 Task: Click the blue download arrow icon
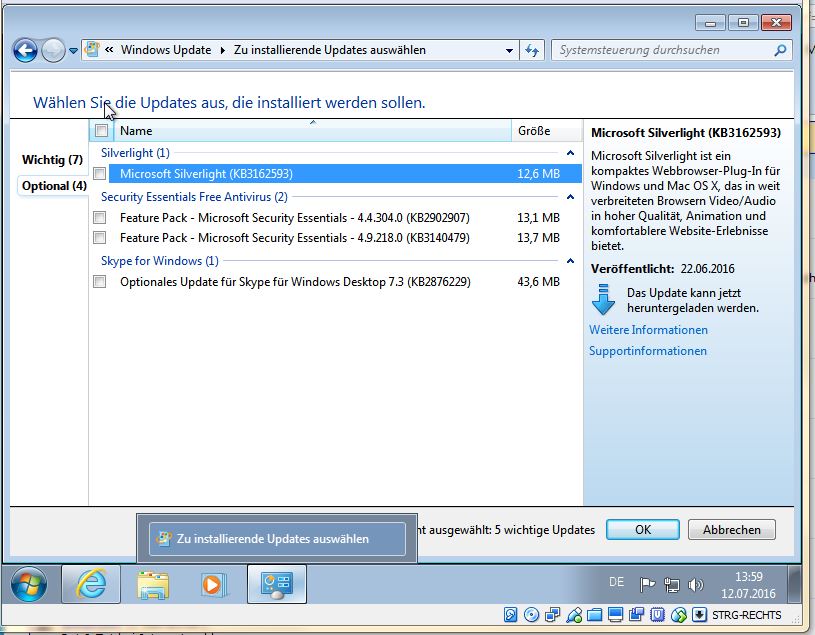click(x=603, y=299)
